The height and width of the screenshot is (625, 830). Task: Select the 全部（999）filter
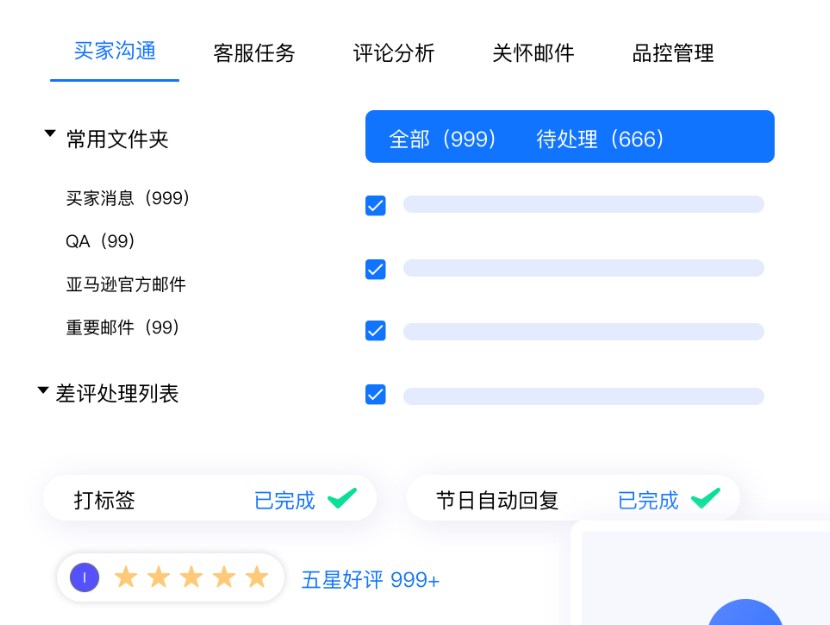point(443,139)
